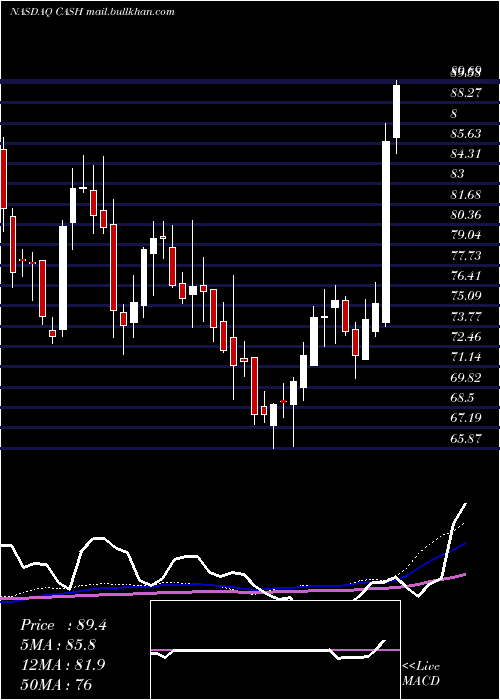500x700 pixels.
Task: Select the 85.63 price axis label
Action: point(467,133)
